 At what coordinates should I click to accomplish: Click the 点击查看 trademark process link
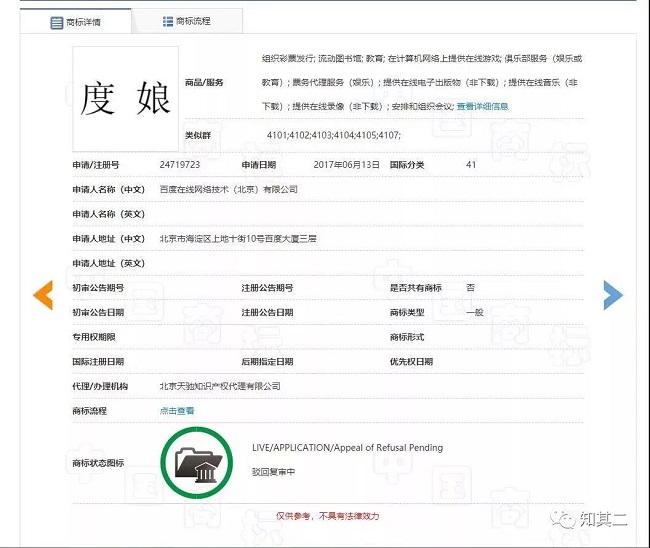coord(177,410)
